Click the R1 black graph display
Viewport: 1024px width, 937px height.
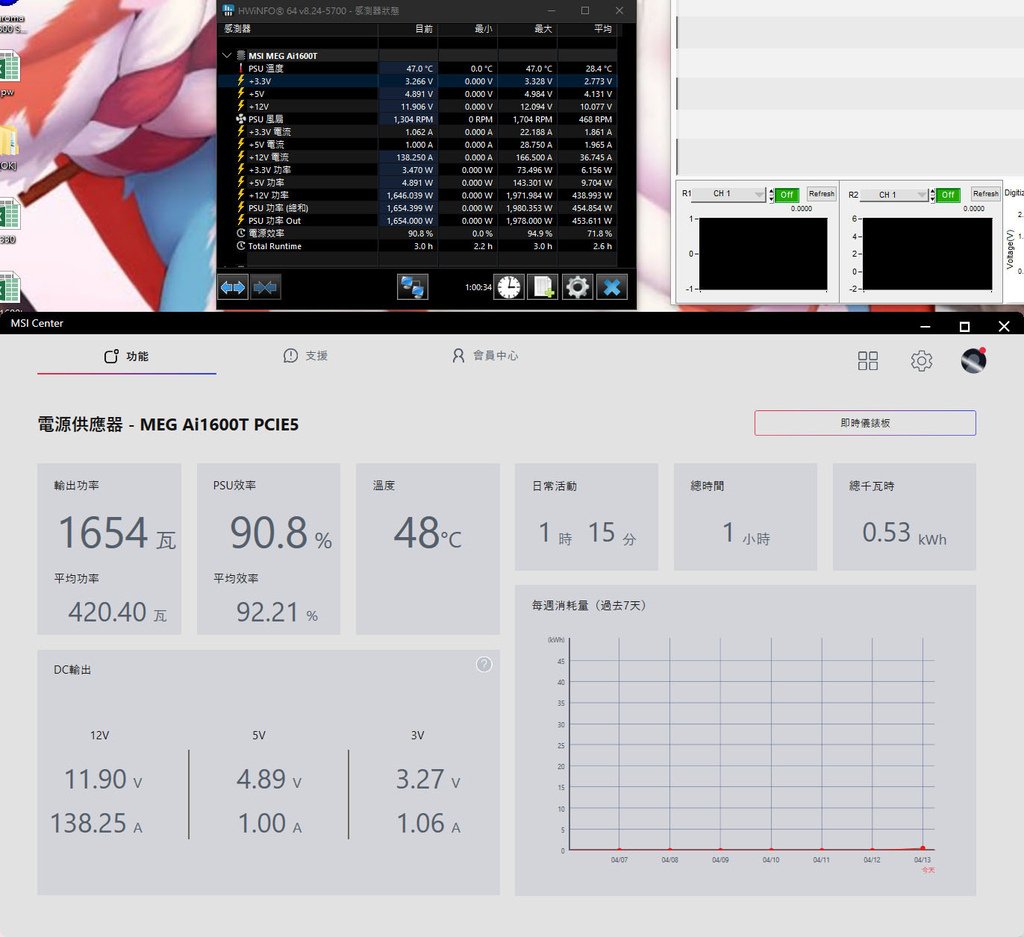click(763, 254)
